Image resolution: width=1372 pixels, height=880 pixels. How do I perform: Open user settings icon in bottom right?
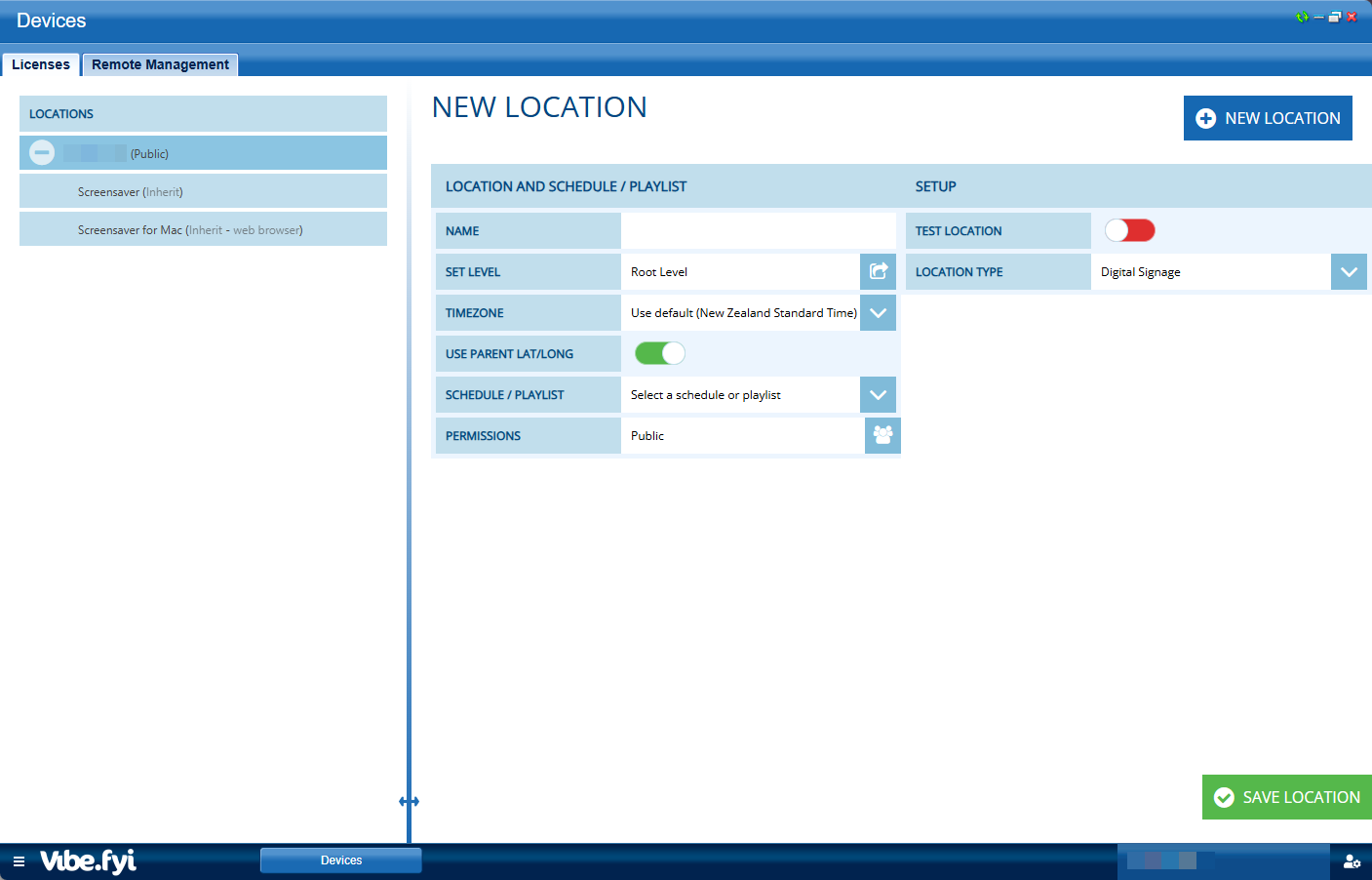[x=1352, y=861]
